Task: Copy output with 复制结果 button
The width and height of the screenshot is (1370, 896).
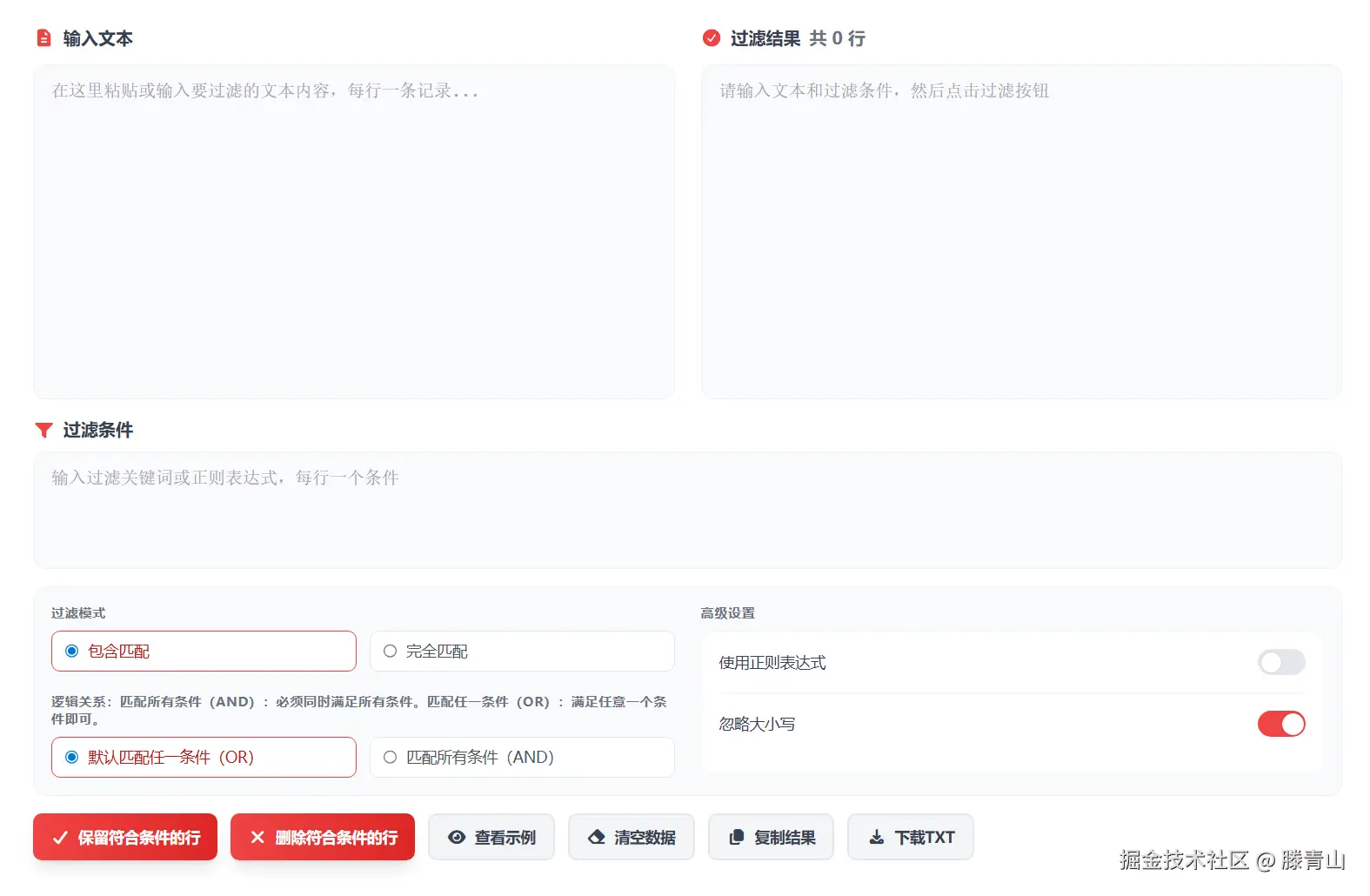Action: (771, 837)
